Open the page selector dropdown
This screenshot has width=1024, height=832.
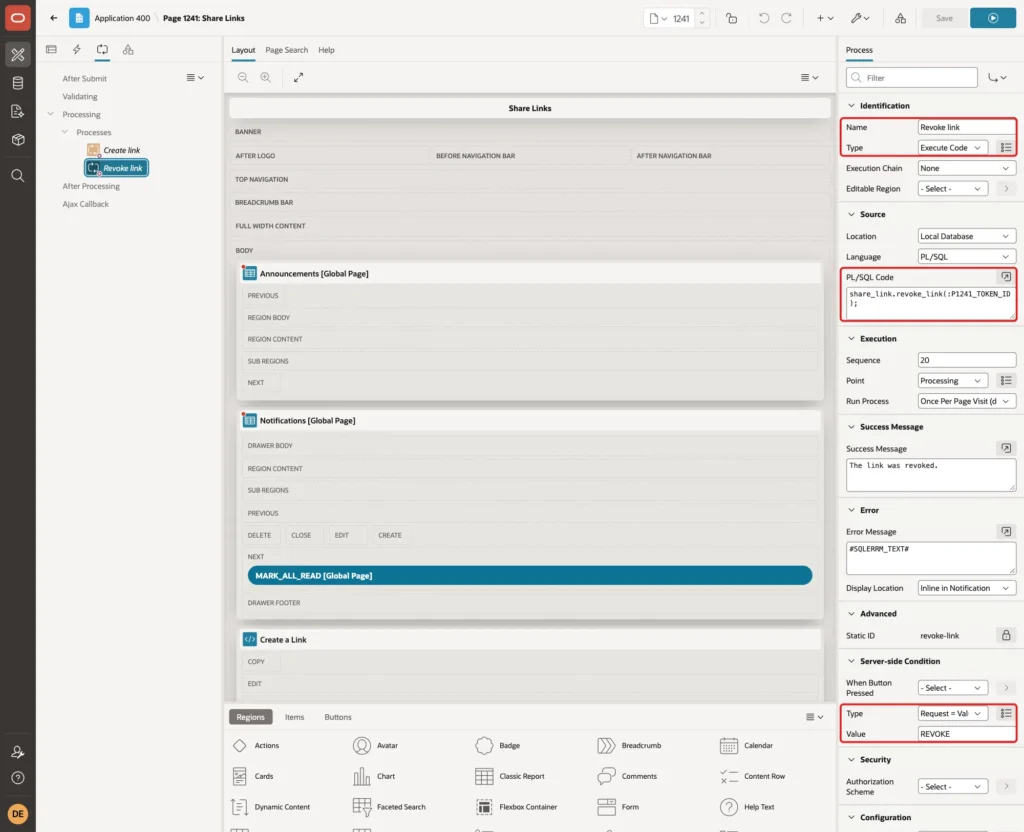click(x=658, y=18)
